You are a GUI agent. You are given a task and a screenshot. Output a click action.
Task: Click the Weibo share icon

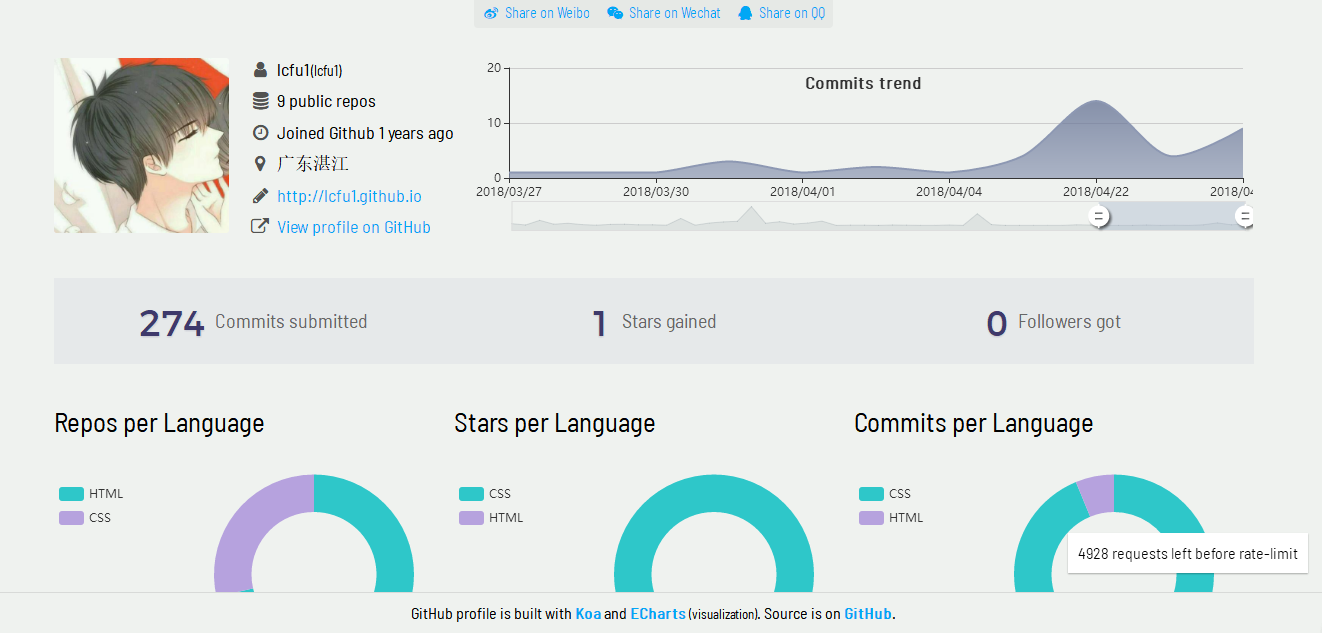tap(491, 13)
